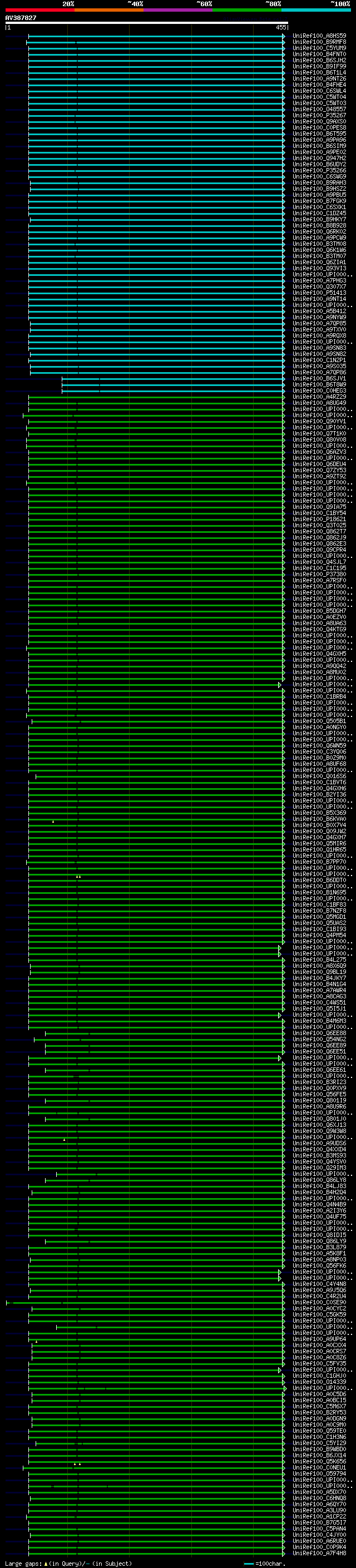Click hit label UniRef100_O59794

click(x=319, y=1473)
